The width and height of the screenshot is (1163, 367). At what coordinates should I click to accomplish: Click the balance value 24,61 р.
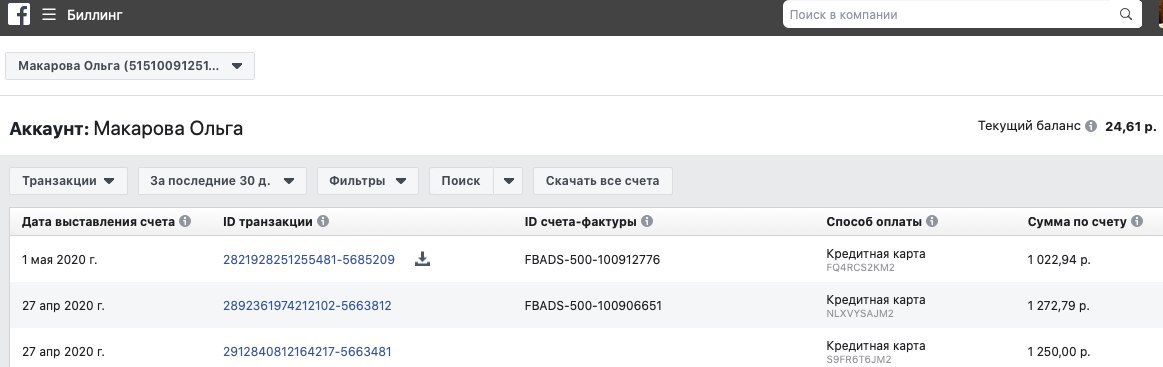[x=1130, y=127]
